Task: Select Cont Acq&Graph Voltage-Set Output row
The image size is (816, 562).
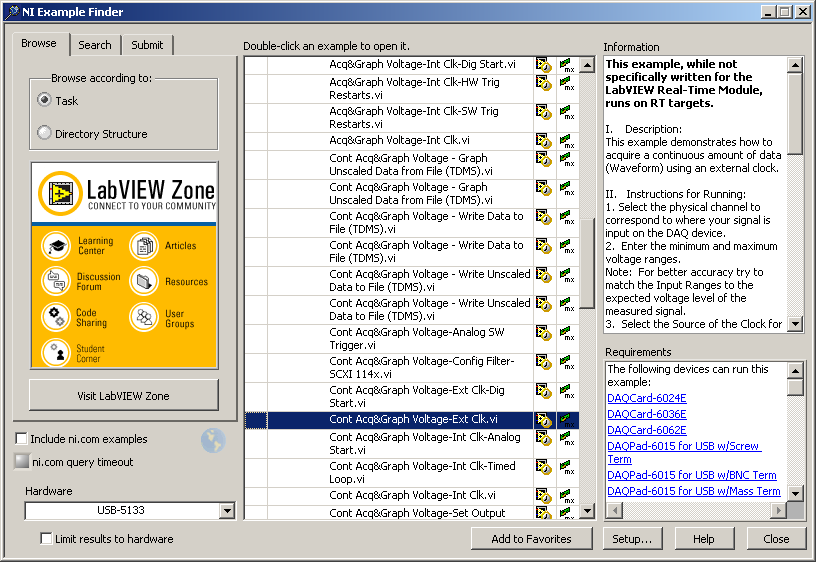Action: (x=412, y=513)
